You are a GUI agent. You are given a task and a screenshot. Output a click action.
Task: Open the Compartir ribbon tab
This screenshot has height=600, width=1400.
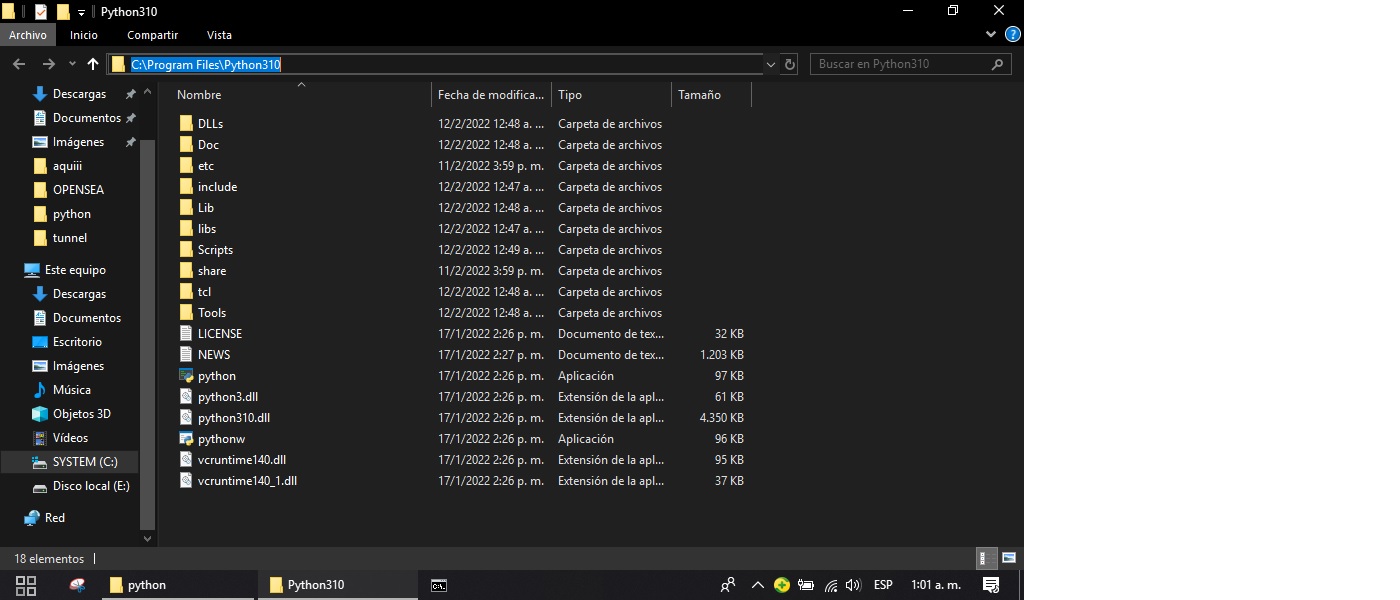tap(152, 35)
